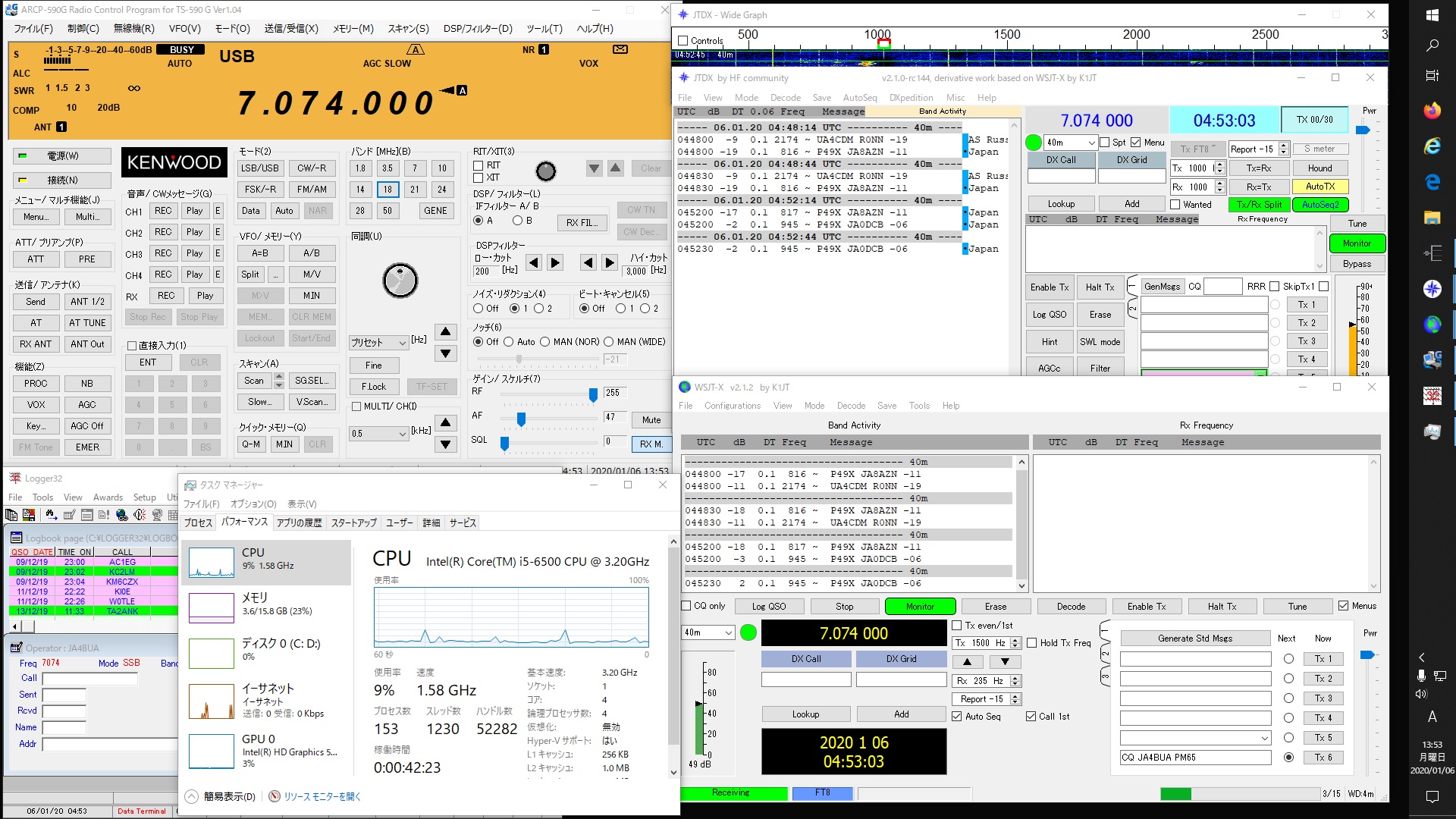This screenshot has height=819, width=1456.
Task: Click the LSB/USB mode button
Action: [x=259, y=168]
